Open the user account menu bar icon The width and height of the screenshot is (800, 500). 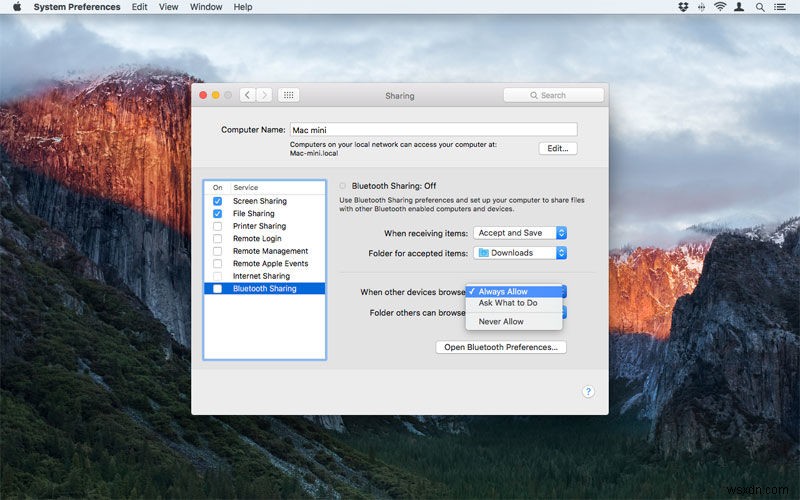coord(739,7)
